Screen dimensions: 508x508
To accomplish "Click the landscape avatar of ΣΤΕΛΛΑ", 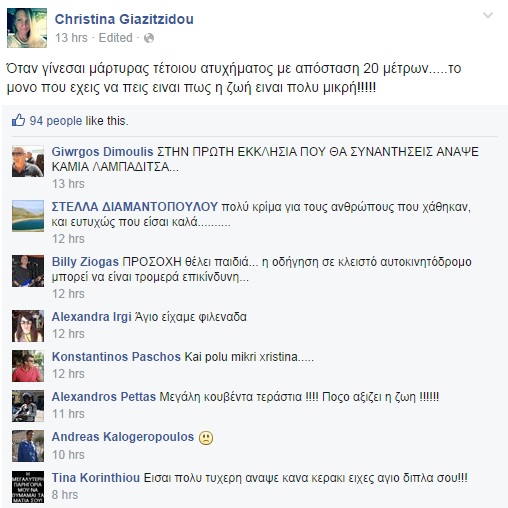I will coord(28,216).
